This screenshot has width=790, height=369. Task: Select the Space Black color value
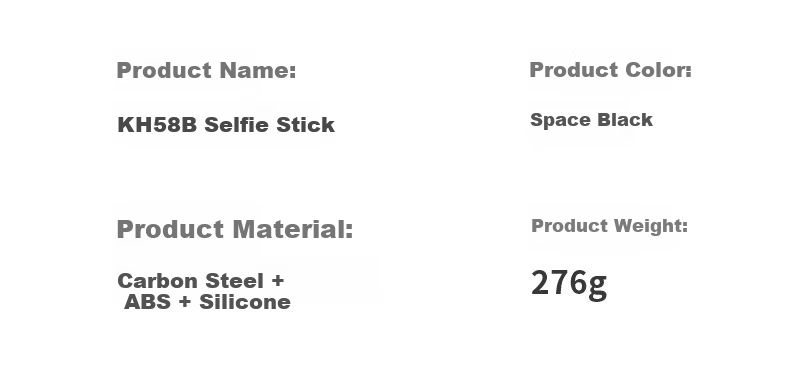(x=591, y=120)
